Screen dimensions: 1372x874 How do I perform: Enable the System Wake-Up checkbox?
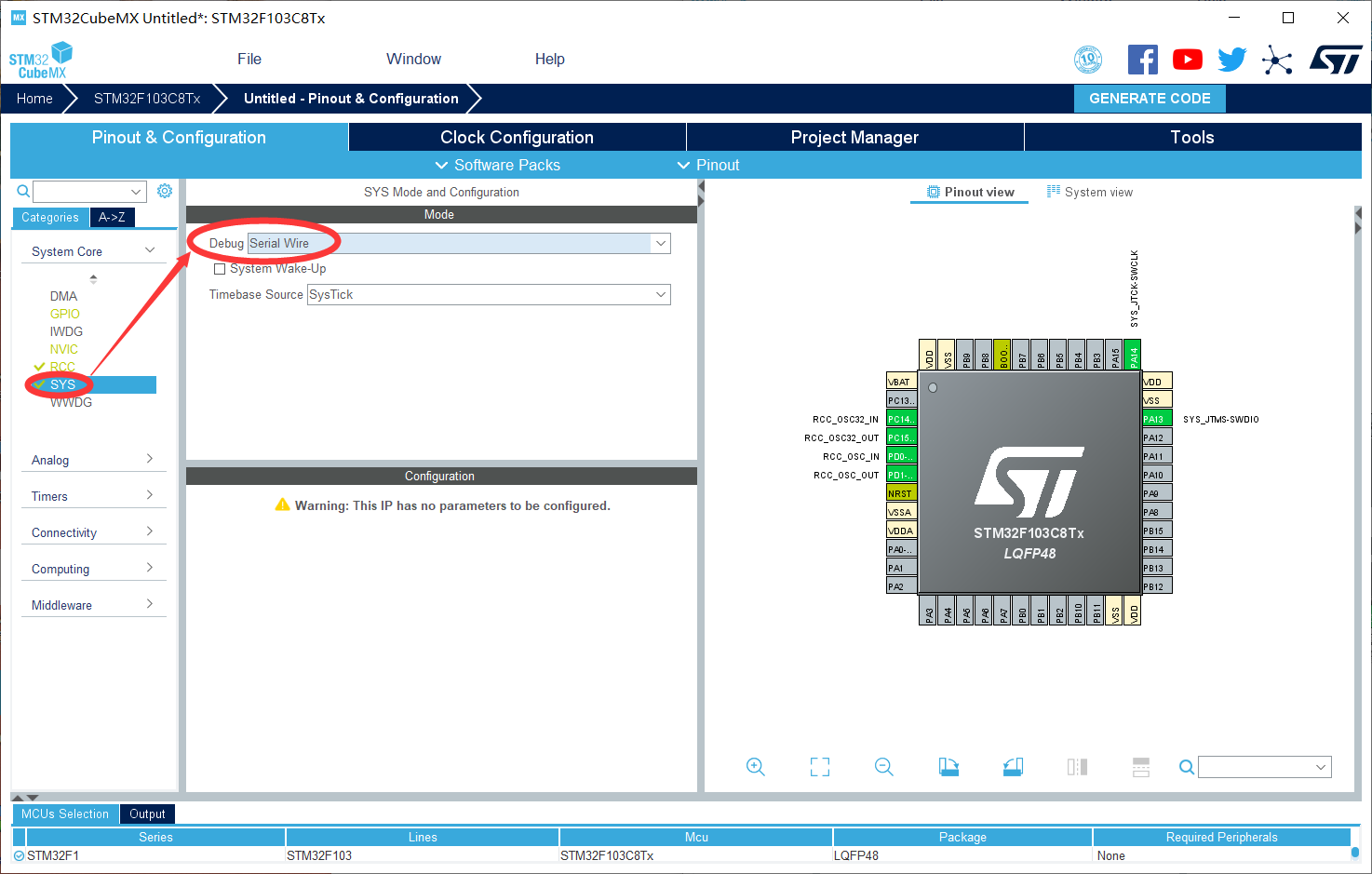click(x=220, y=268)
